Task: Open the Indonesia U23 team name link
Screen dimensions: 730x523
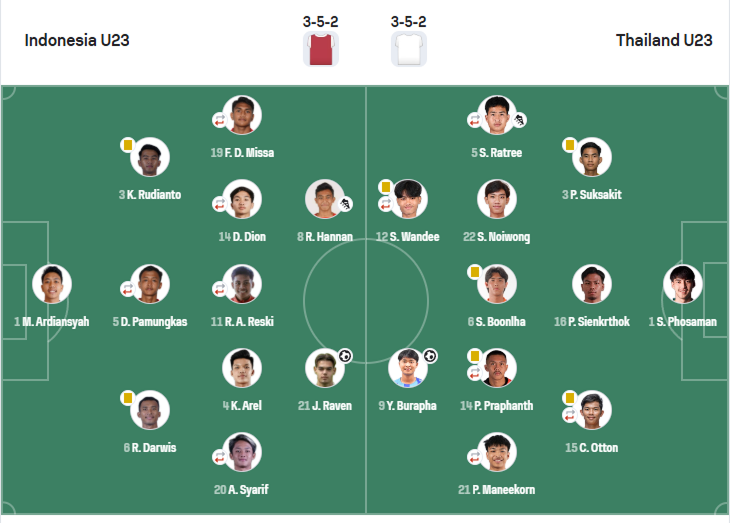Action: [x=77, y=41]
